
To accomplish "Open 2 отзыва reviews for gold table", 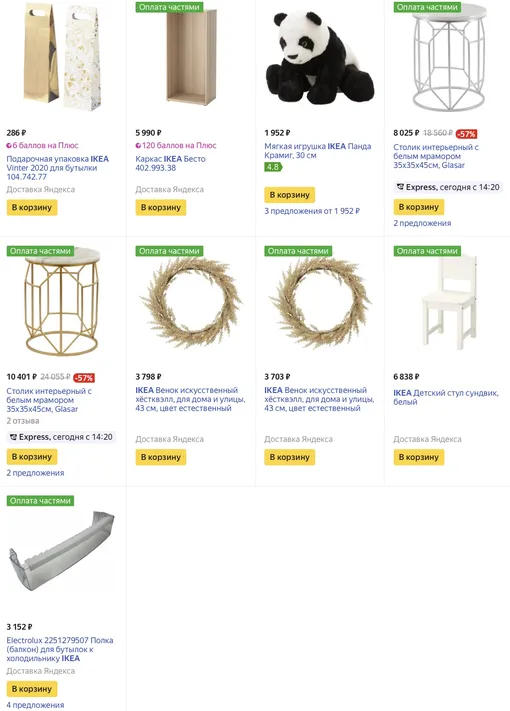I will pos(23,421).
